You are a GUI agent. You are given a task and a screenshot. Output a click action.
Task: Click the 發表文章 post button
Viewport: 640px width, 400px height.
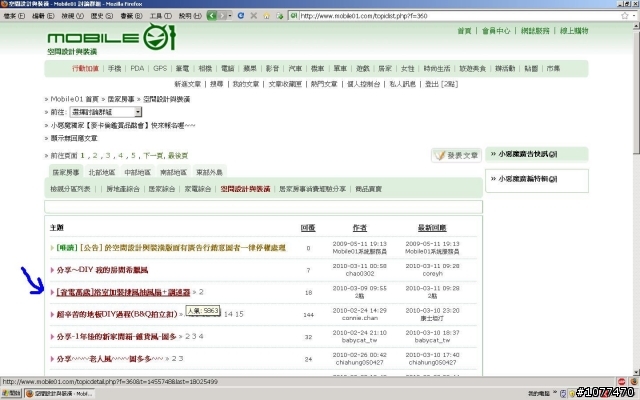click(x=456, y=156)
